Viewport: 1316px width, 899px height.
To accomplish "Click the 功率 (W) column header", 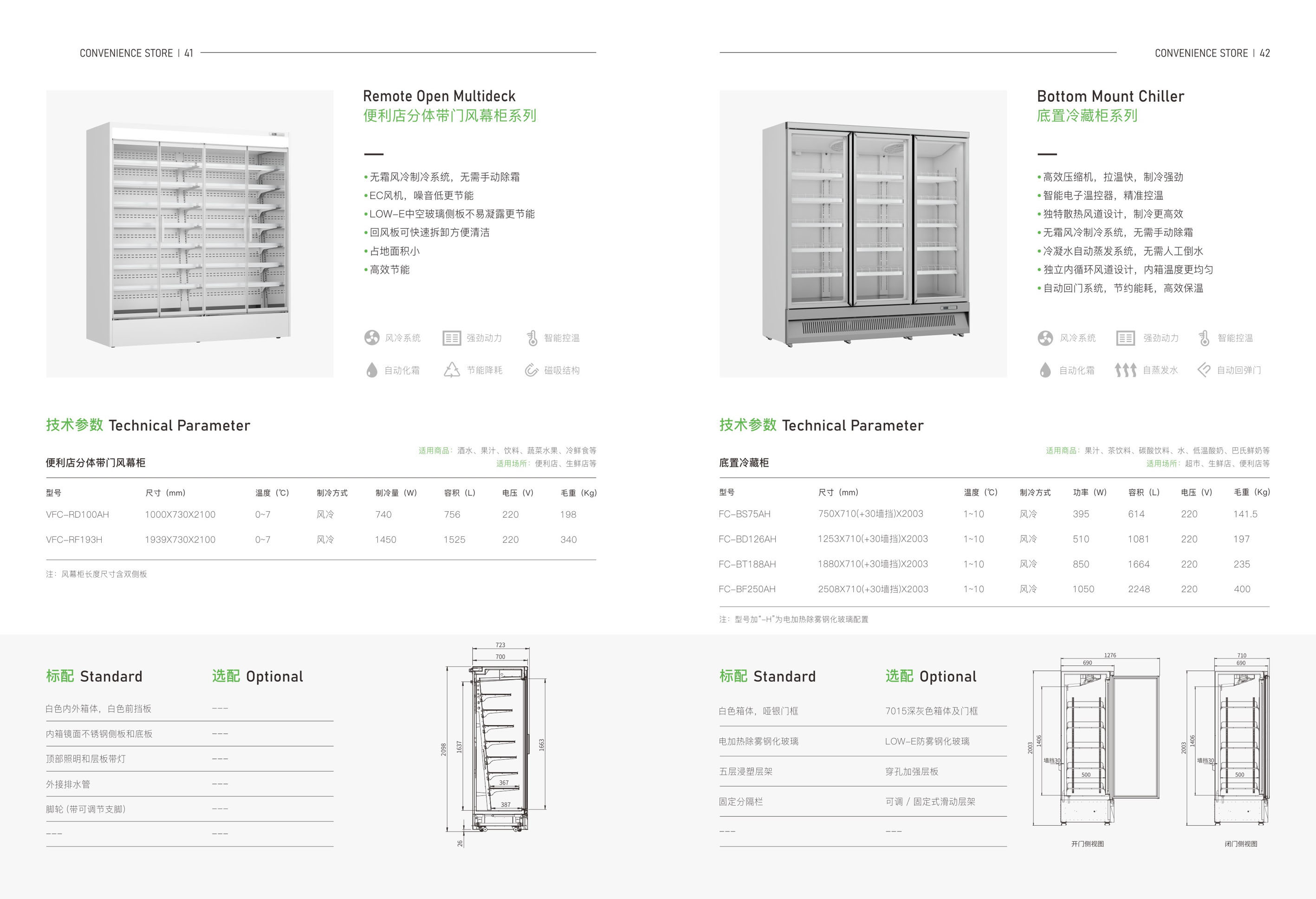I will point(1089,492).
